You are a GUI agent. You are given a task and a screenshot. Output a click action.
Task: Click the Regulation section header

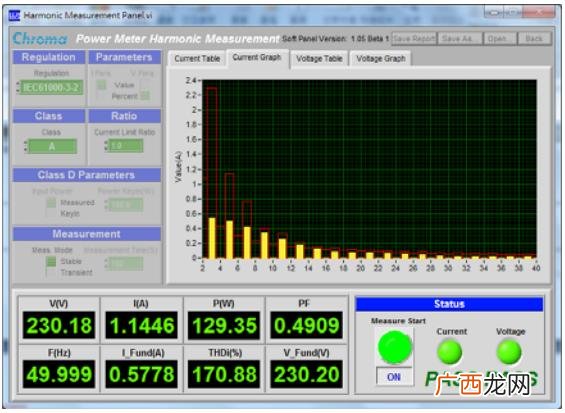pyautogui.click(x=49, y=57)
